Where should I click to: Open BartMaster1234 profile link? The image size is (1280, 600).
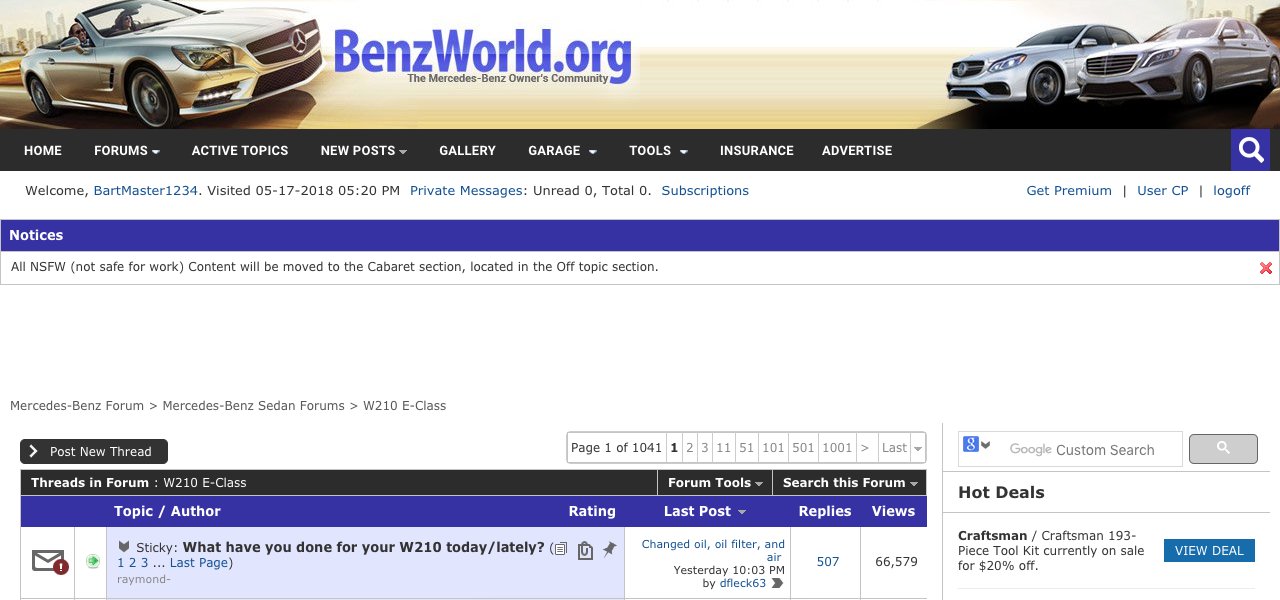(145, 190)
